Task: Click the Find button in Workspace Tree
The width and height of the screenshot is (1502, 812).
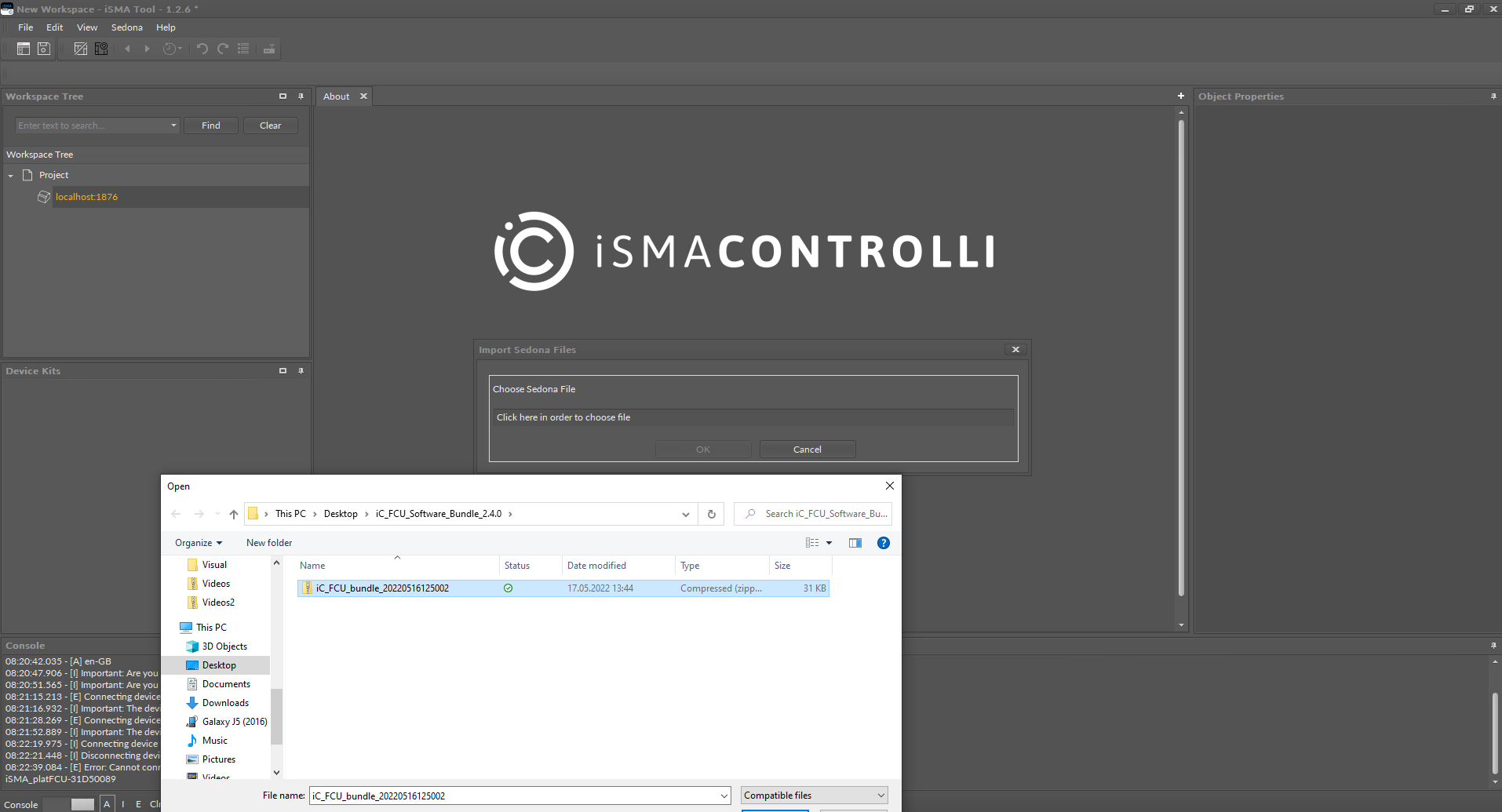Action: (210, 126)
